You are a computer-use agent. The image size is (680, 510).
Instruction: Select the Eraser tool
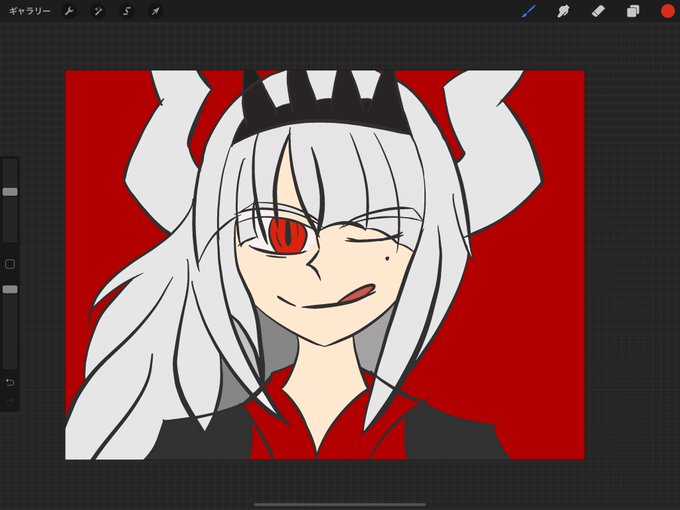(x=598, y=11)
